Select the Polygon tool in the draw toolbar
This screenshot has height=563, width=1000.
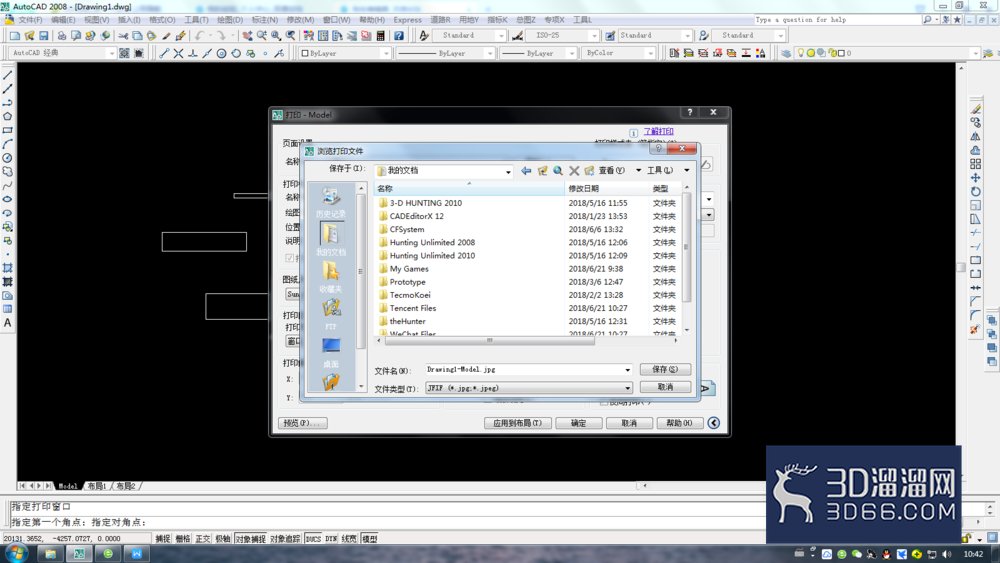(8, 117)
